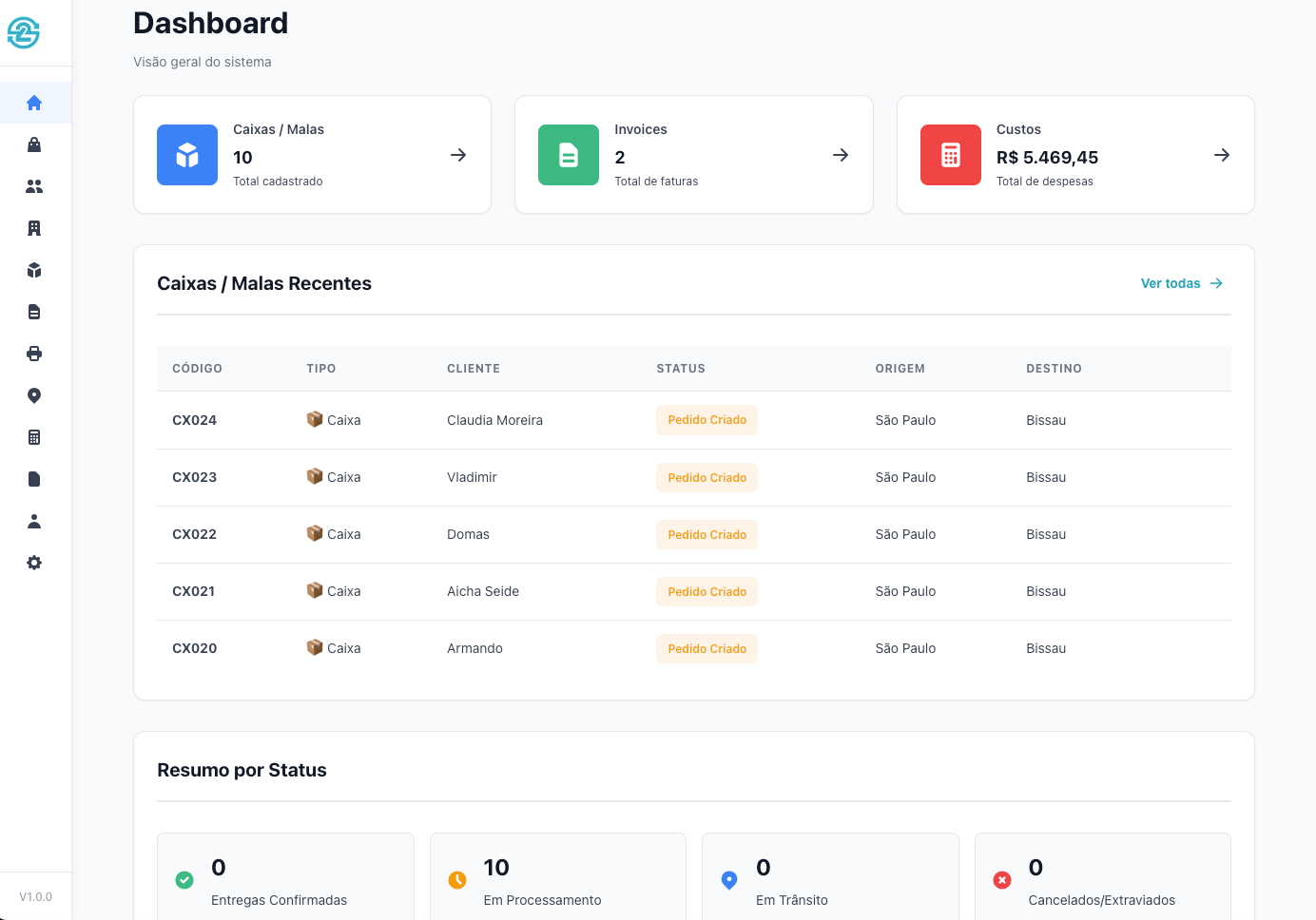
Task: Select the box cube icon in sidebar
Action: (x=34, y=270)
